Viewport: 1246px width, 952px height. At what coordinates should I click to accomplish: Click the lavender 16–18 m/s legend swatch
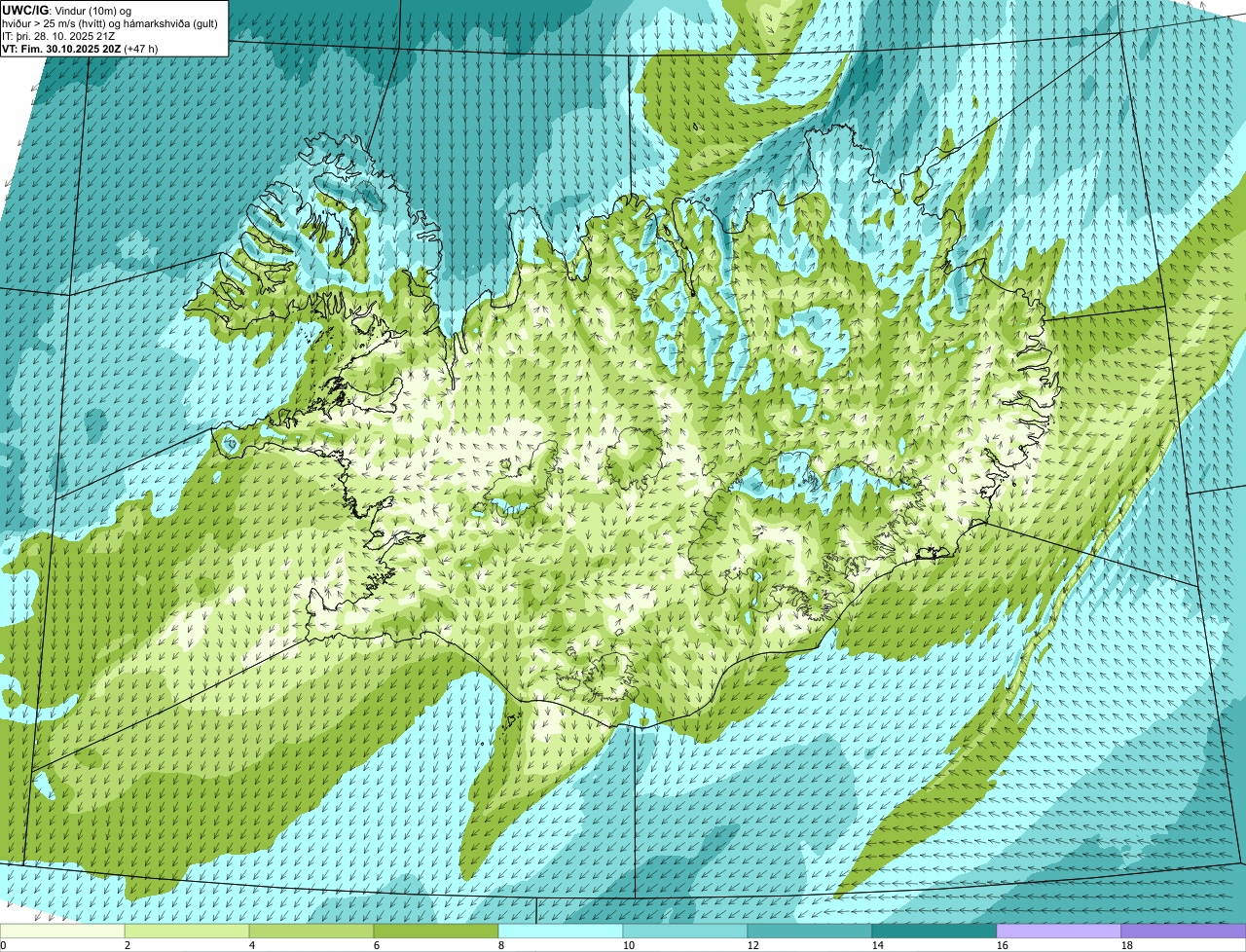coord(1059,932)
